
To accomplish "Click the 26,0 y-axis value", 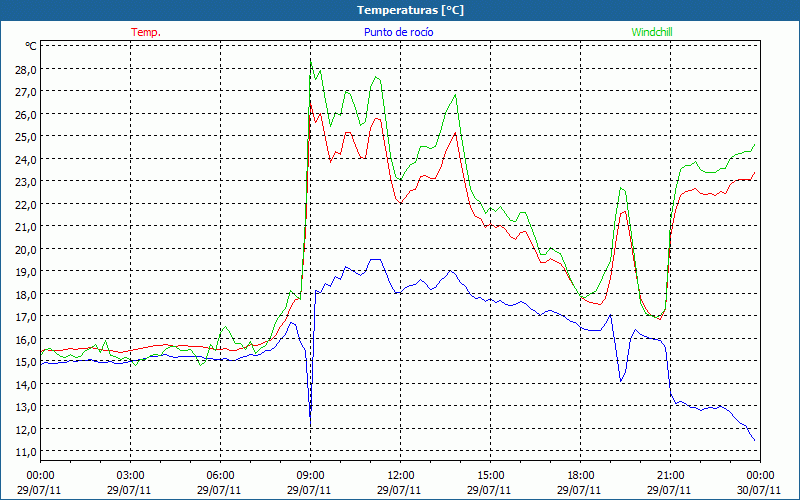I will click(26, 114).
